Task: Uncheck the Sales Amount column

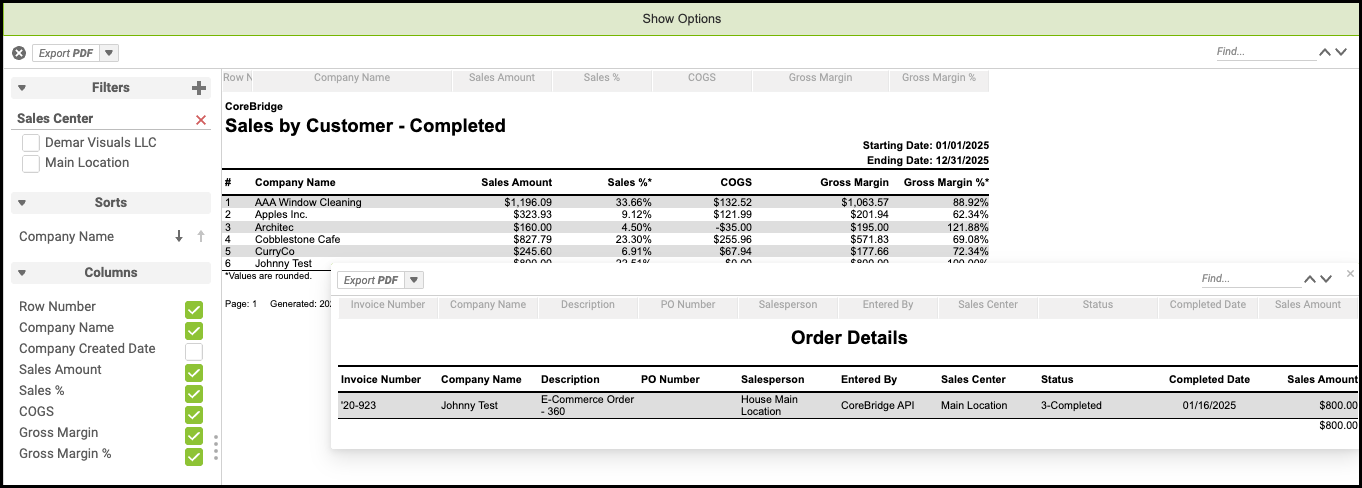Action: pos(194,373)
